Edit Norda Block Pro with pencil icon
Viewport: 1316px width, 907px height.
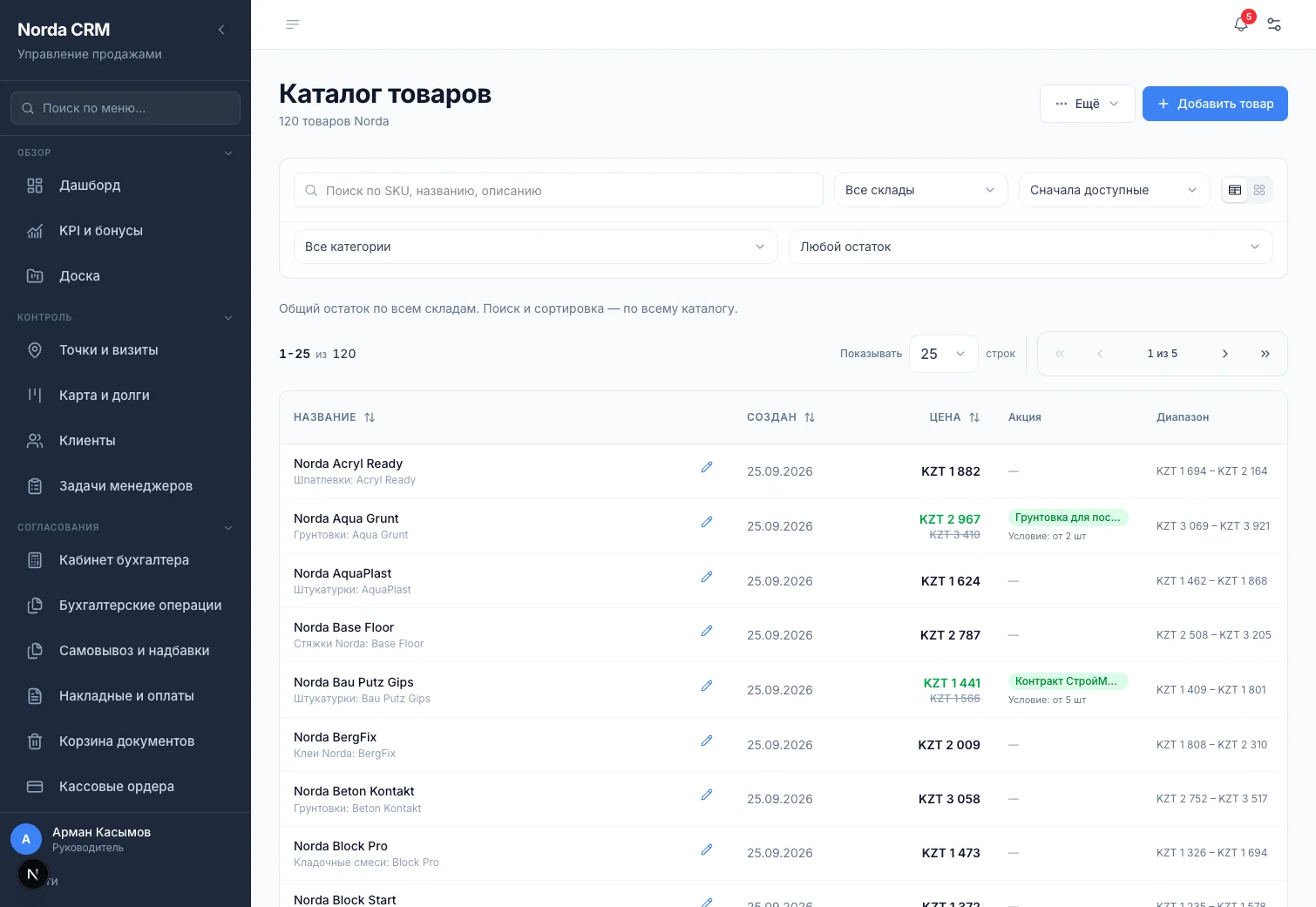point(707,849)
